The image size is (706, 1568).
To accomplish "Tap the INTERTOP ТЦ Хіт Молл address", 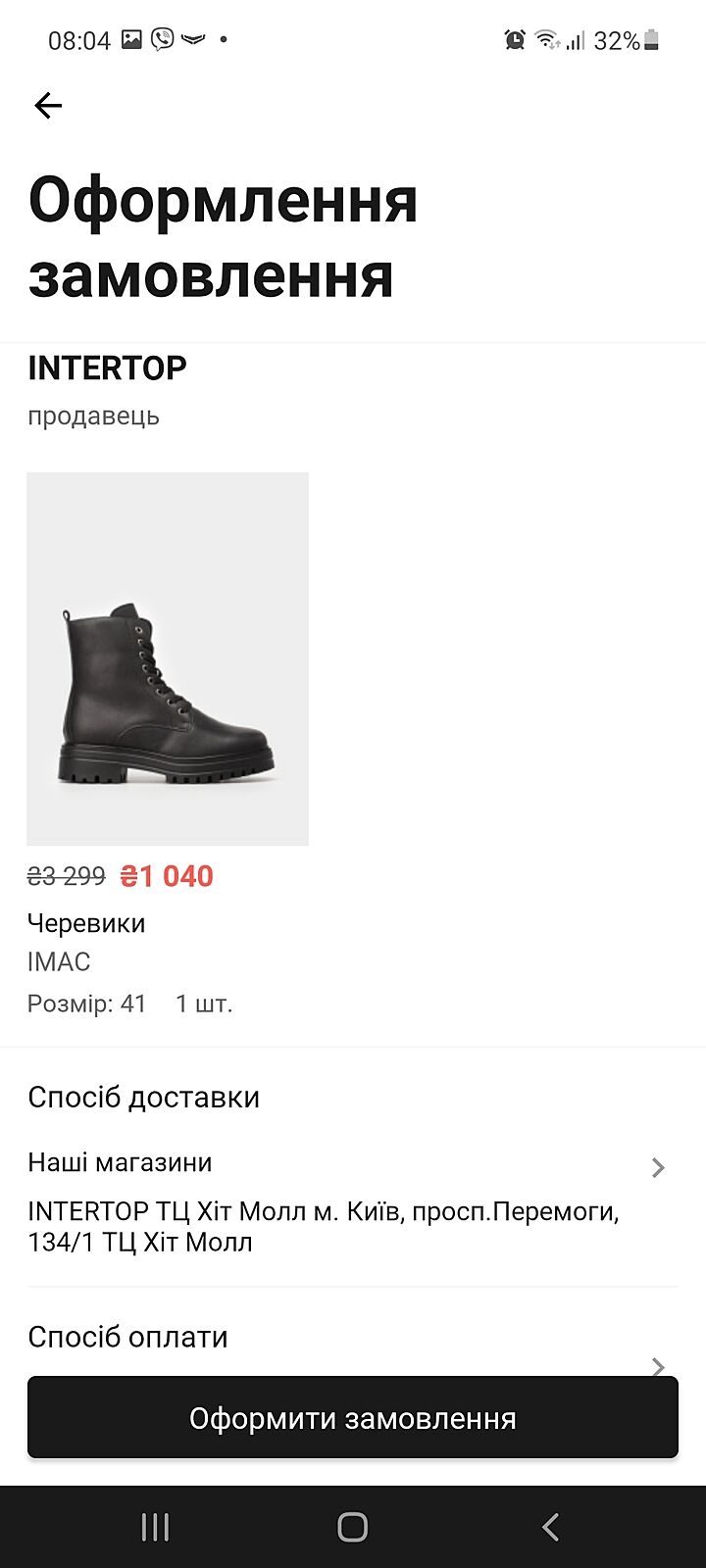I will 324,1226.
